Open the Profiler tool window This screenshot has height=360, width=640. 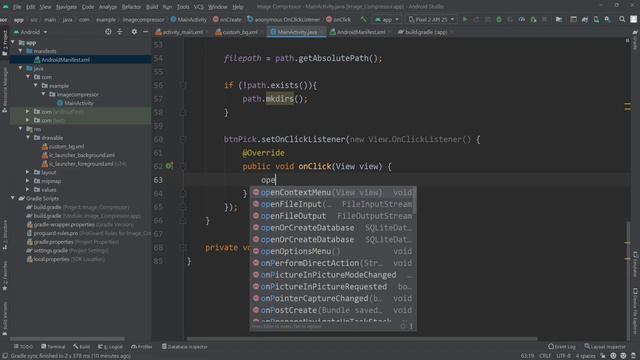click(142, 347)
